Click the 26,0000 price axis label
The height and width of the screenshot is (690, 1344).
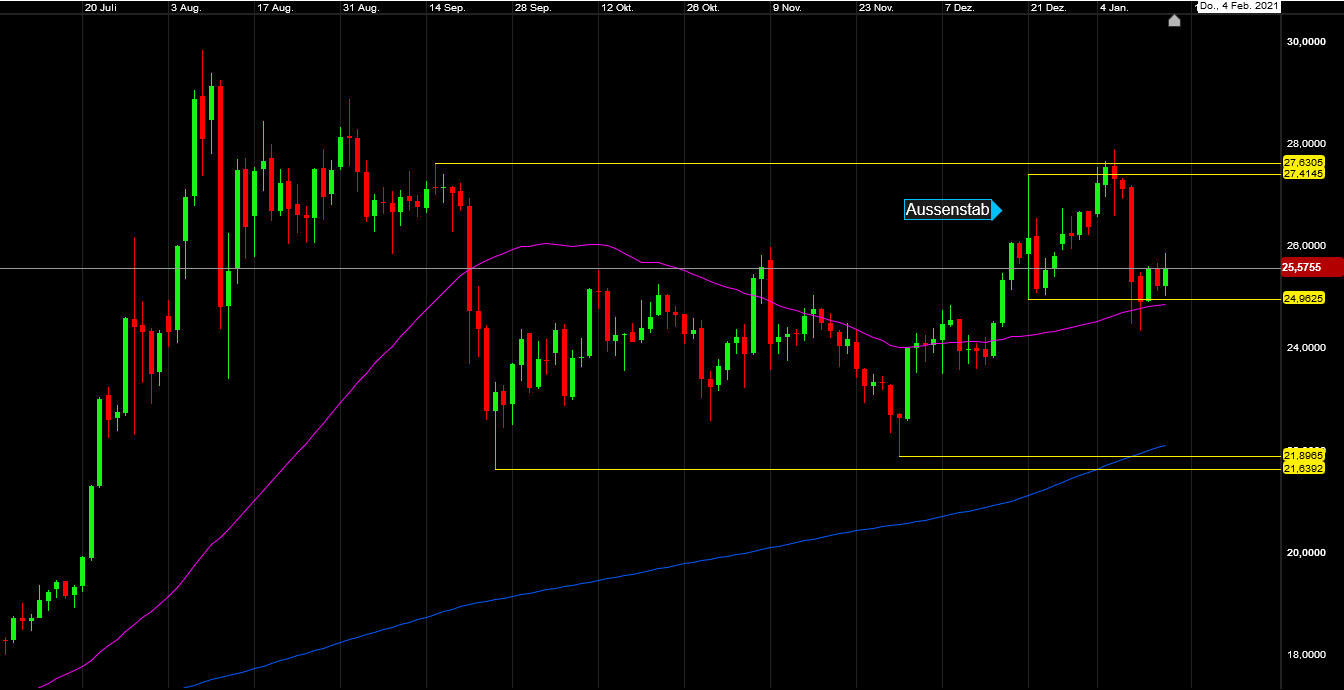[1305, 246]
